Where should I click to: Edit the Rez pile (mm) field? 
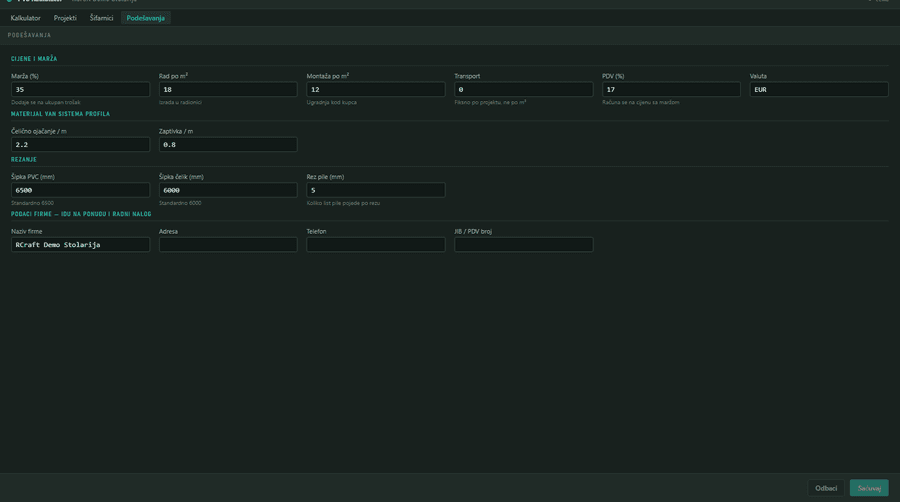pyautogui.click(x=375, y=190)
